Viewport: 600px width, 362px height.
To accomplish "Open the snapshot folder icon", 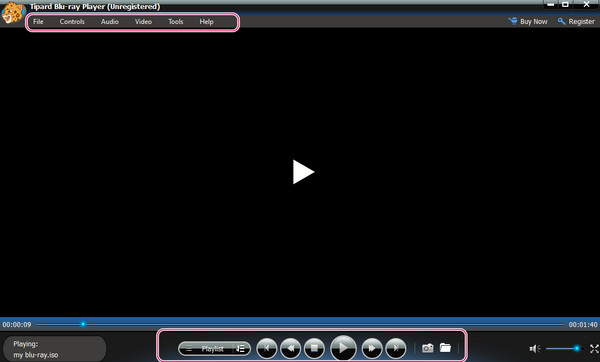I will click(x=445, y=347).
